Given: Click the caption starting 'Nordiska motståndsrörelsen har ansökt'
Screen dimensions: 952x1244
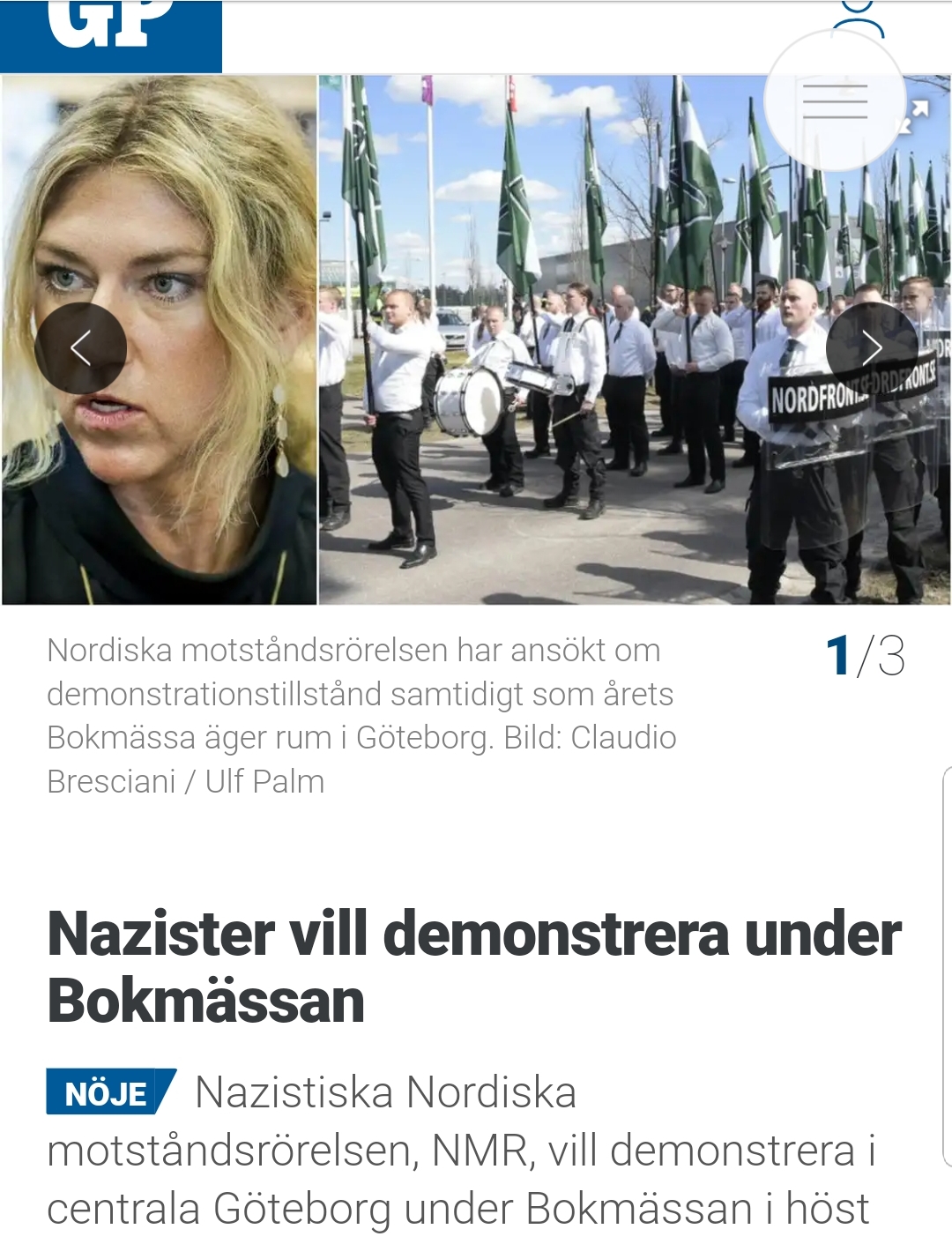Looking at the screenshot, I should tap(361, 715).
